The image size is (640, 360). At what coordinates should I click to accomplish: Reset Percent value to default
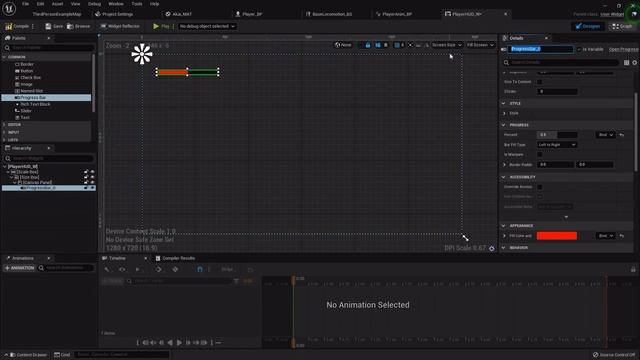tap(622, 135)
